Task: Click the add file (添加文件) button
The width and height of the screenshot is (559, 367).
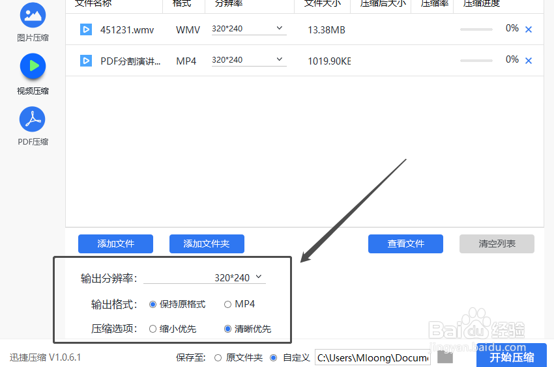Action: pyautogui.click(x=116, y=244)
